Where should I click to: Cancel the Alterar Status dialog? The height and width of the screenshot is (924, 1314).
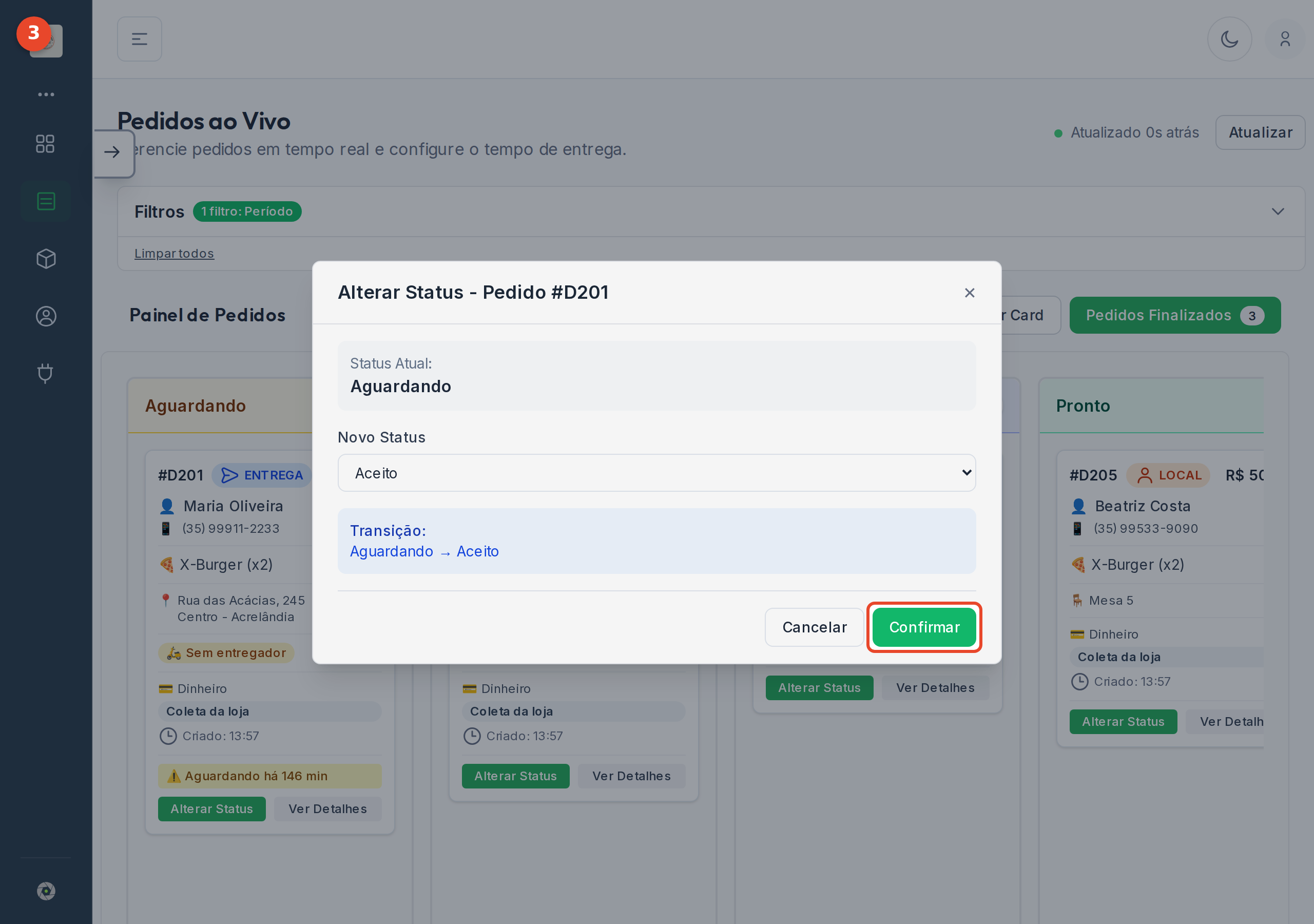tap(814, 627)
